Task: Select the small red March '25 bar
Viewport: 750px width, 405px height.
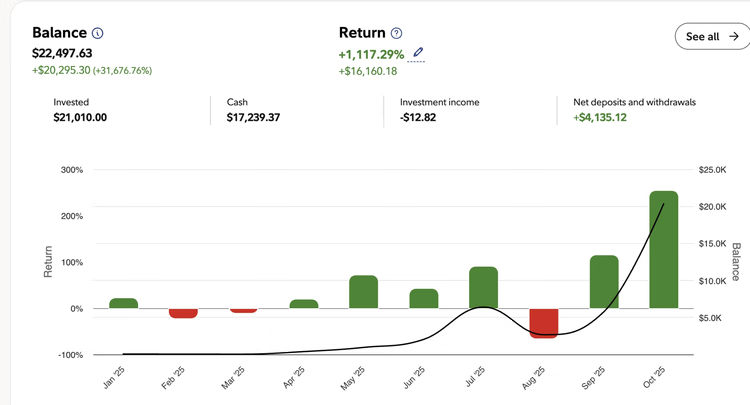Action: click(x=243, y=311)
